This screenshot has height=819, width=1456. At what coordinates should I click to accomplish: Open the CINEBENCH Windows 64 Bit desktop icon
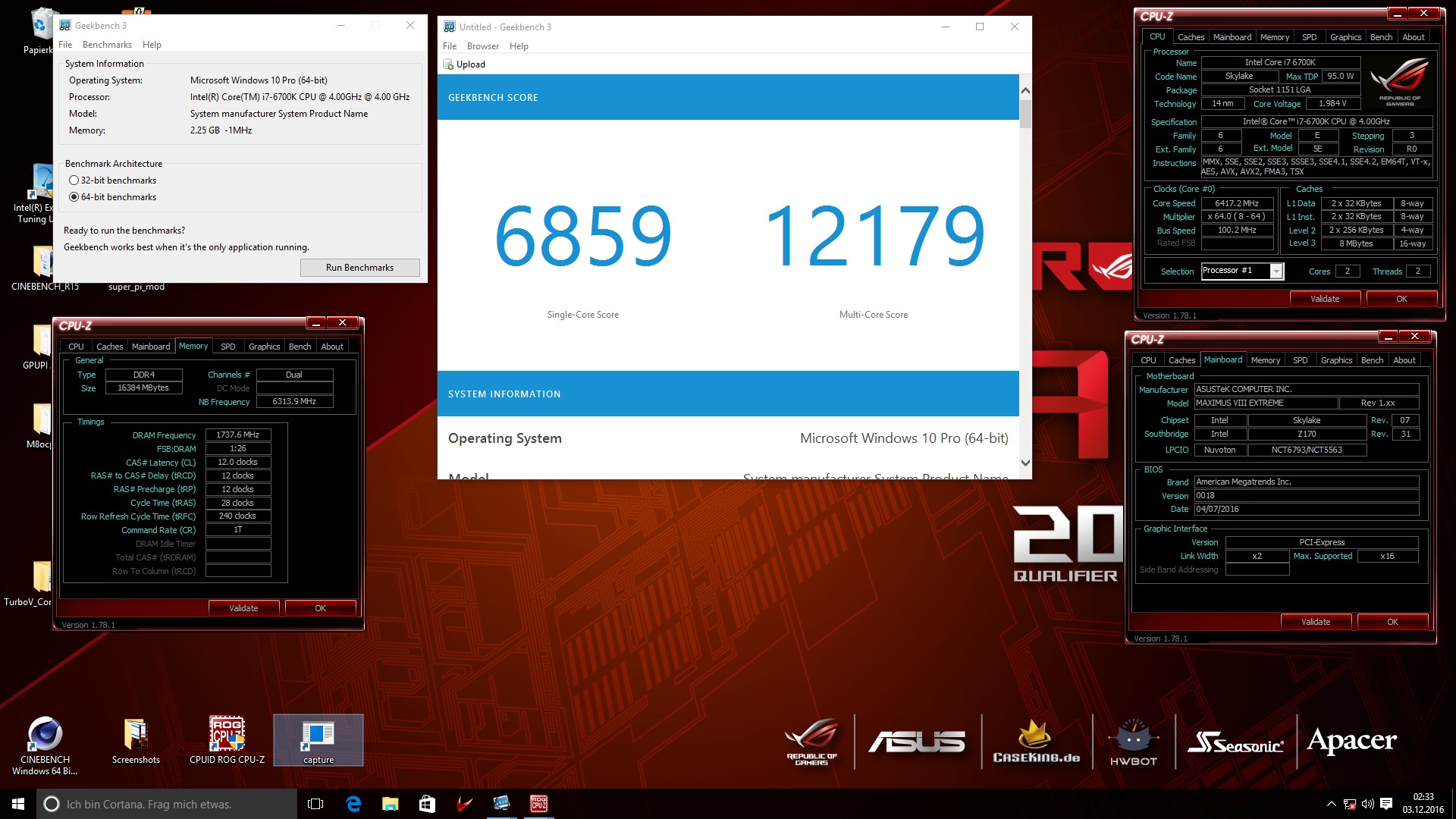(x=45, y=745)
